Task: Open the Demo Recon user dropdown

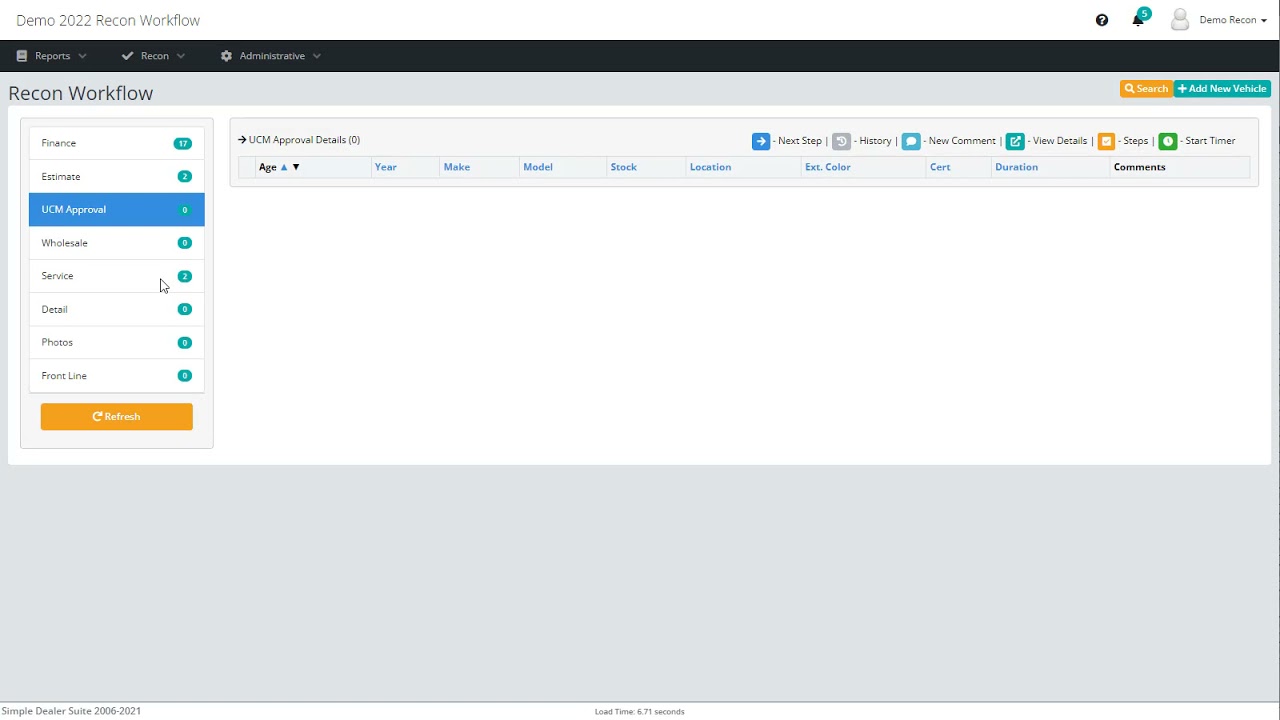Action: point(1233,20)
